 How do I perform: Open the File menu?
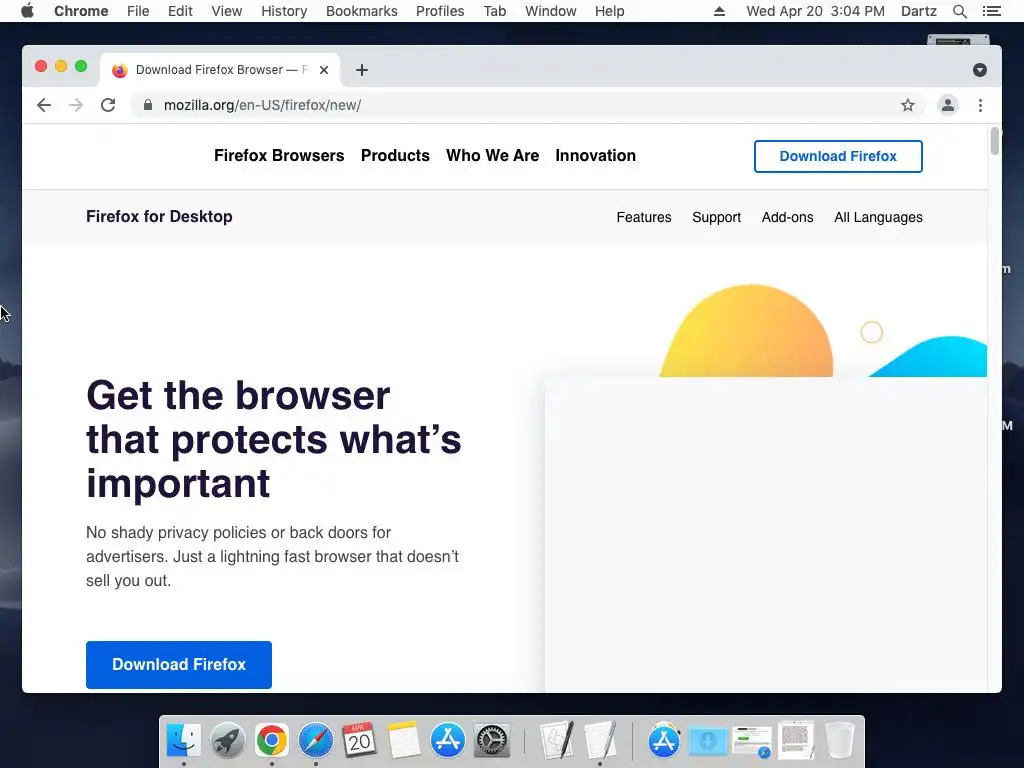(138, 11)
